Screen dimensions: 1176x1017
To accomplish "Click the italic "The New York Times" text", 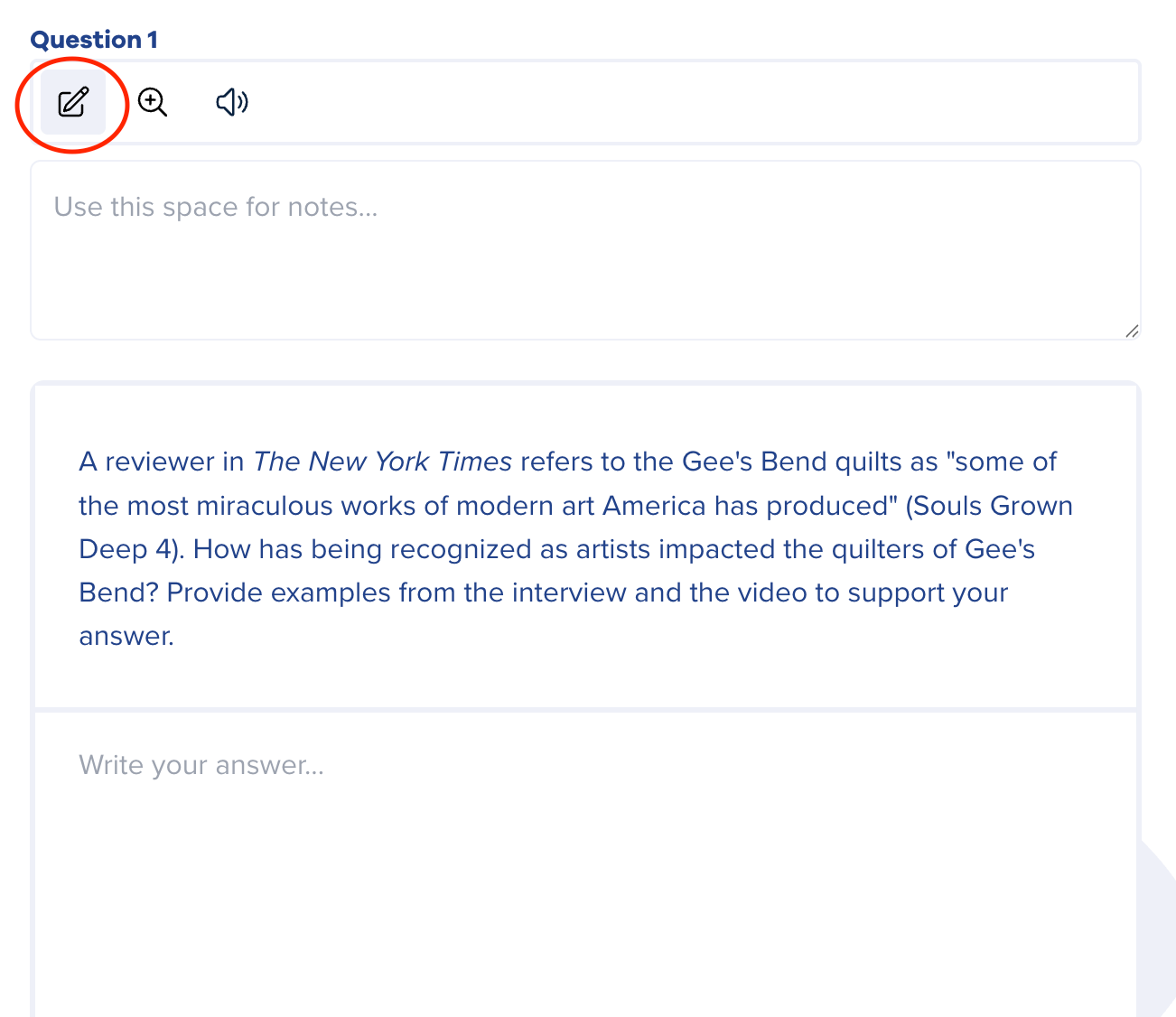I will pyautogui.click(x=382, y=462).
